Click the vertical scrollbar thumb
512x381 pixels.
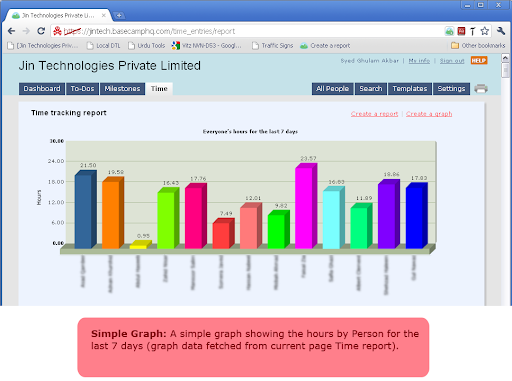505,70
